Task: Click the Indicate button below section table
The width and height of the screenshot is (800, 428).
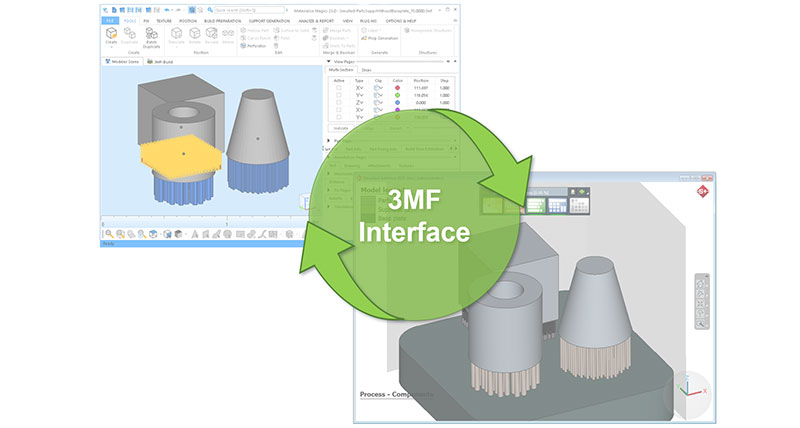Action: tap(341, 128)
